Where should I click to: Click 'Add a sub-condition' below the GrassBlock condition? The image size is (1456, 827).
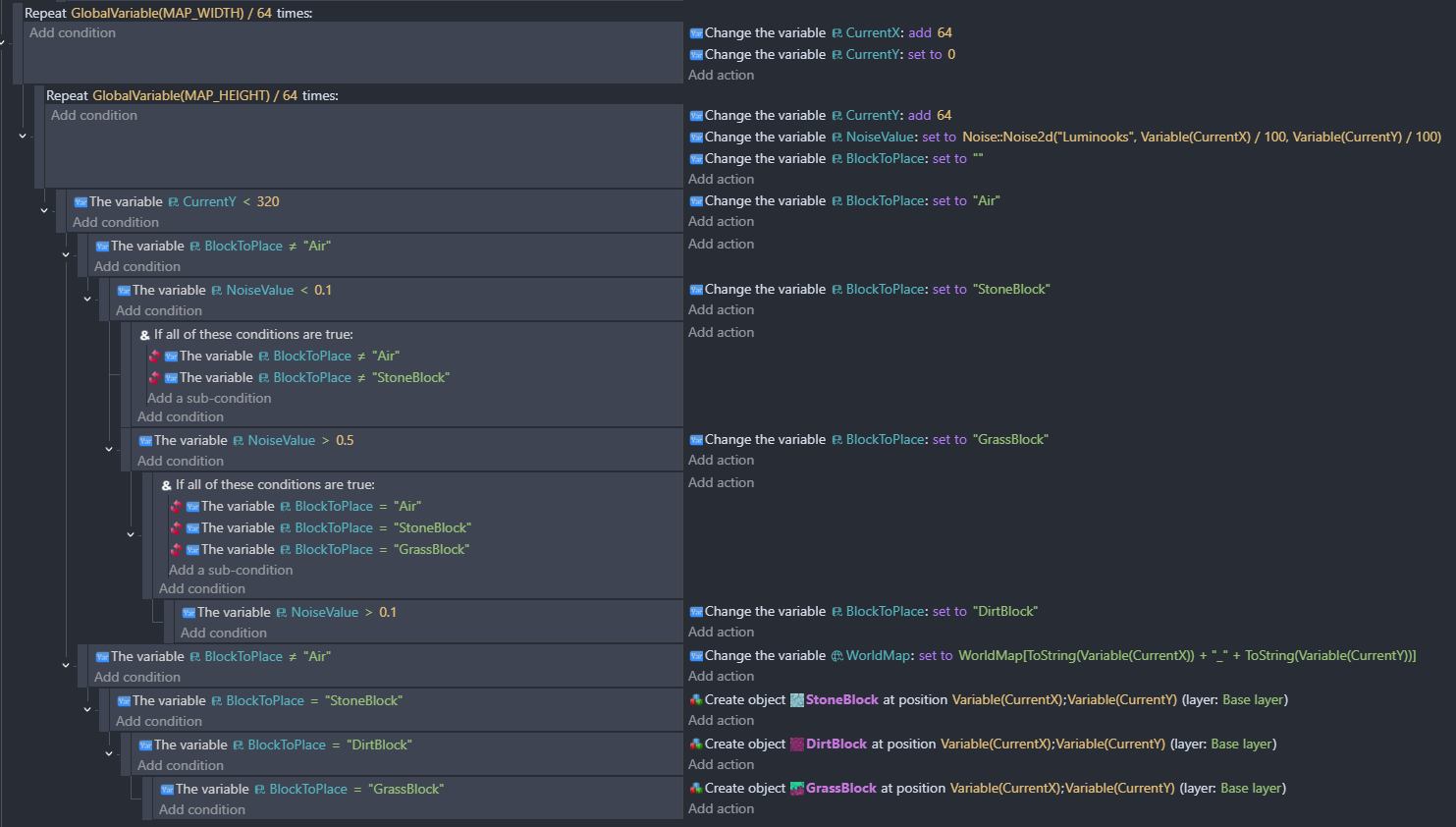pos(231,571)
